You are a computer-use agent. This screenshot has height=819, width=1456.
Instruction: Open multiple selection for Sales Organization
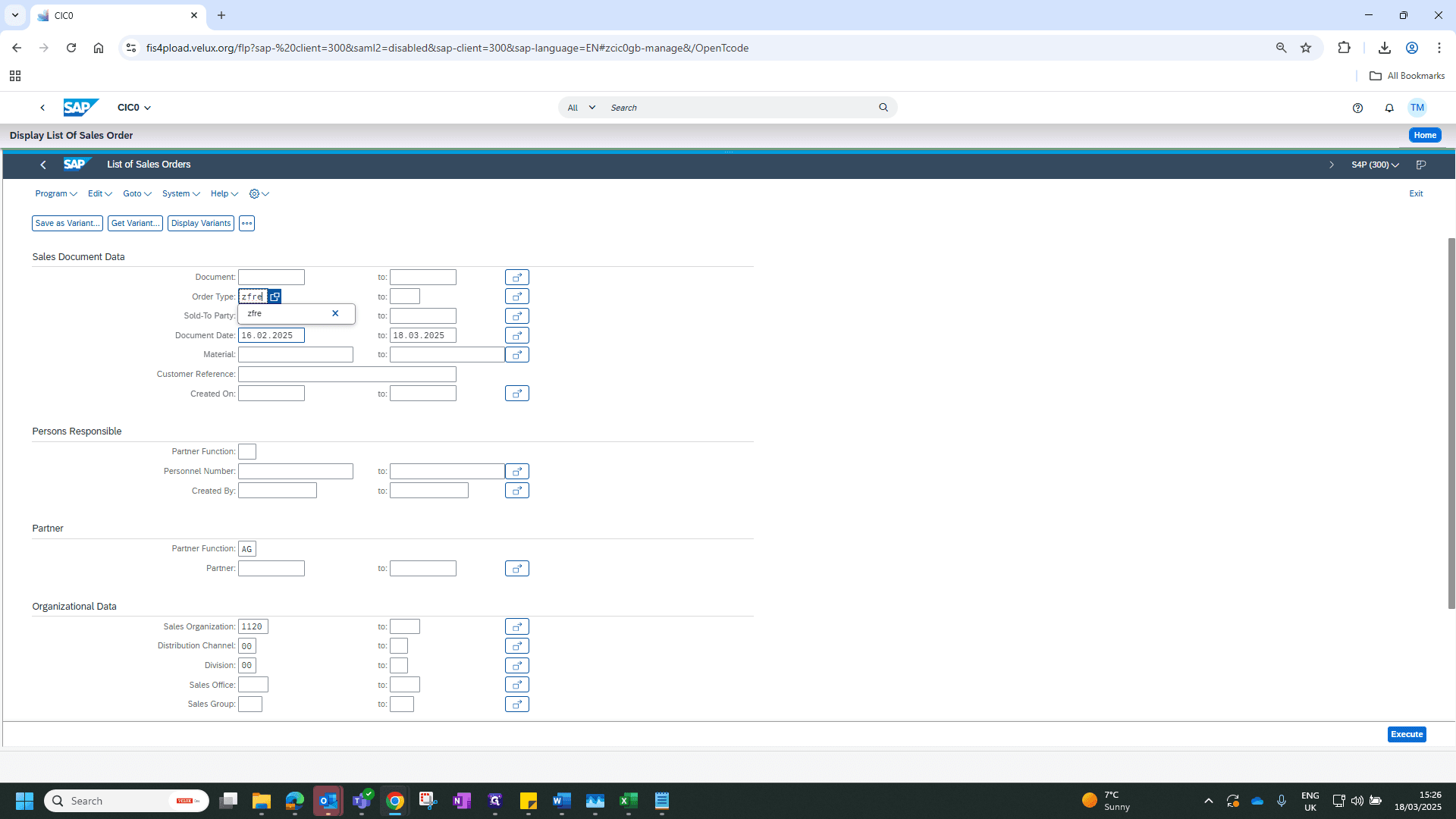click(x=516, y=627)
